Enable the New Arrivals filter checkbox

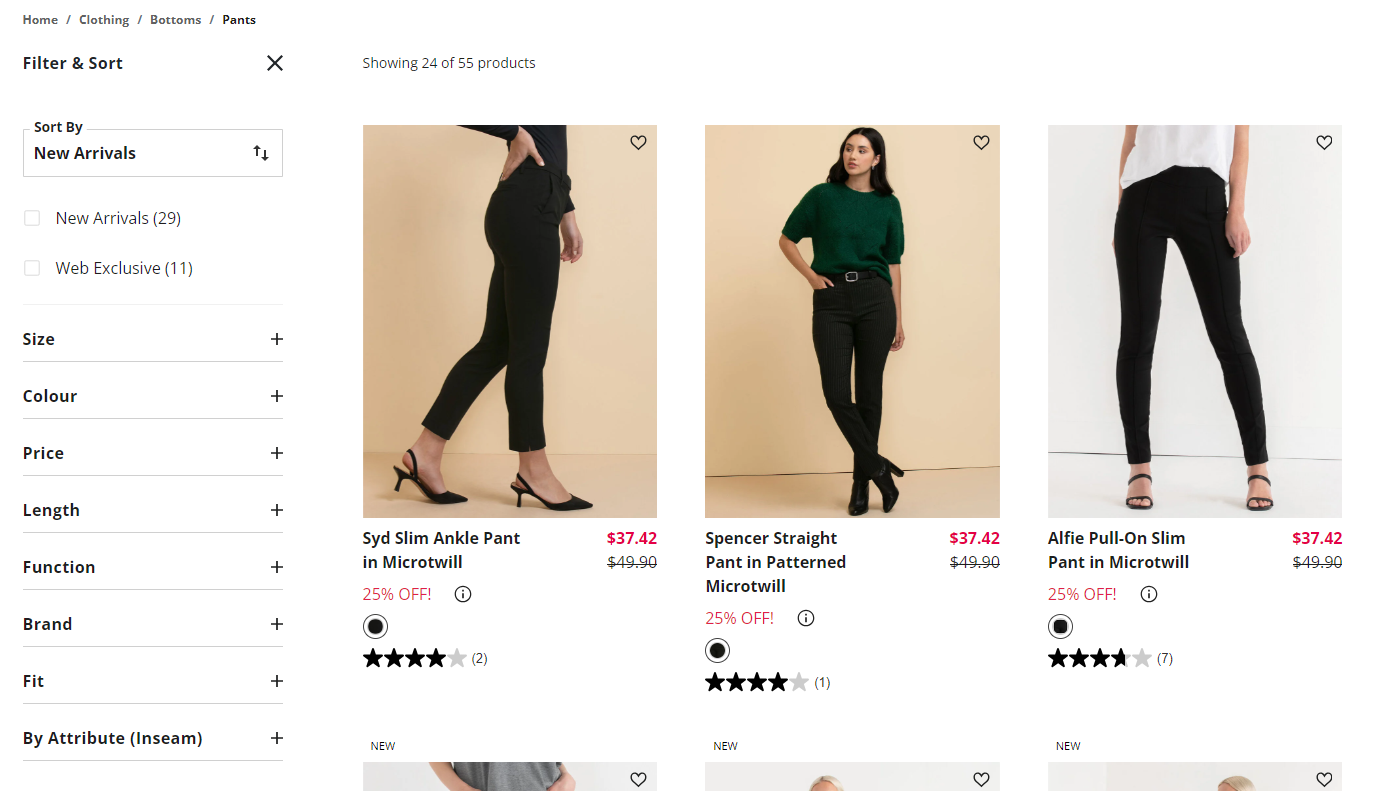(32, 217)
